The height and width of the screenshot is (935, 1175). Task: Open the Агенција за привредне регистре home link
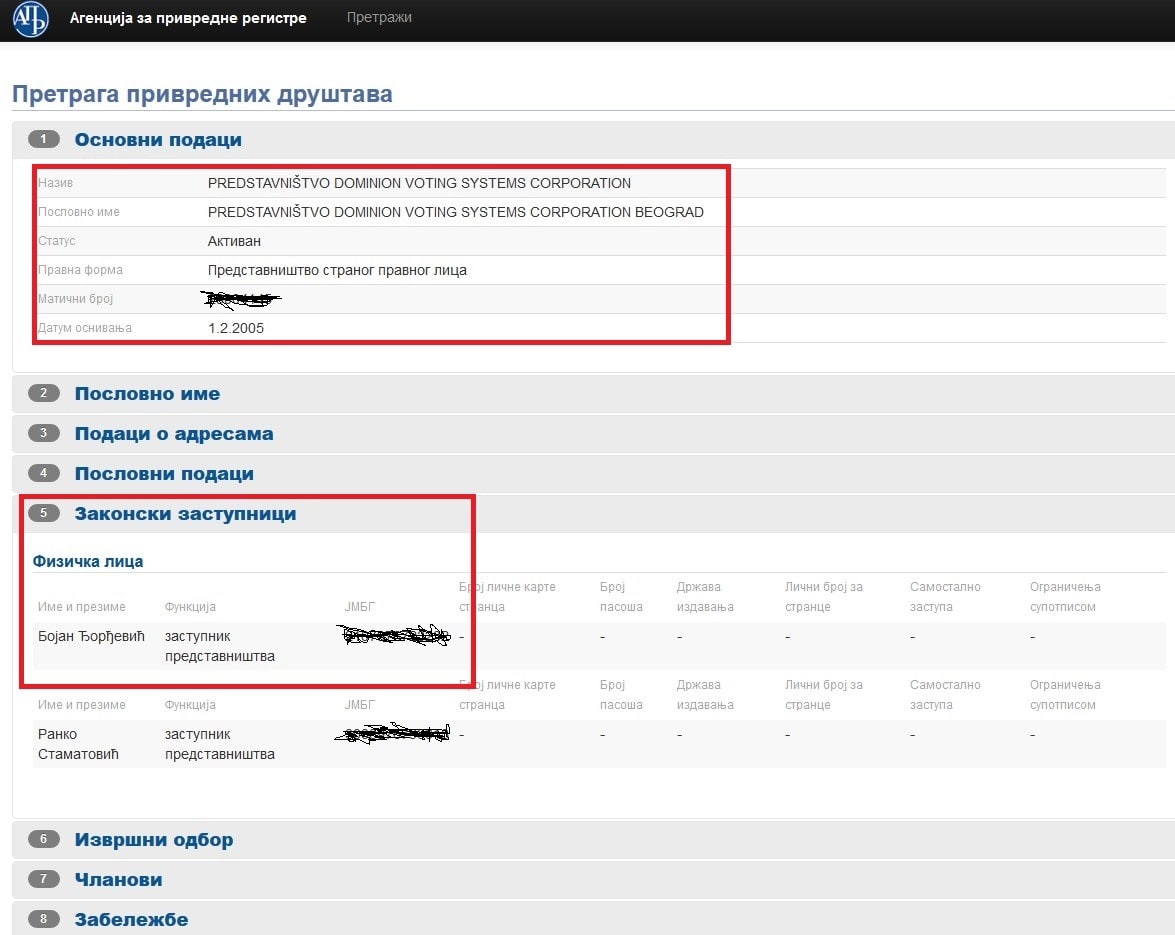coord(188,17)
